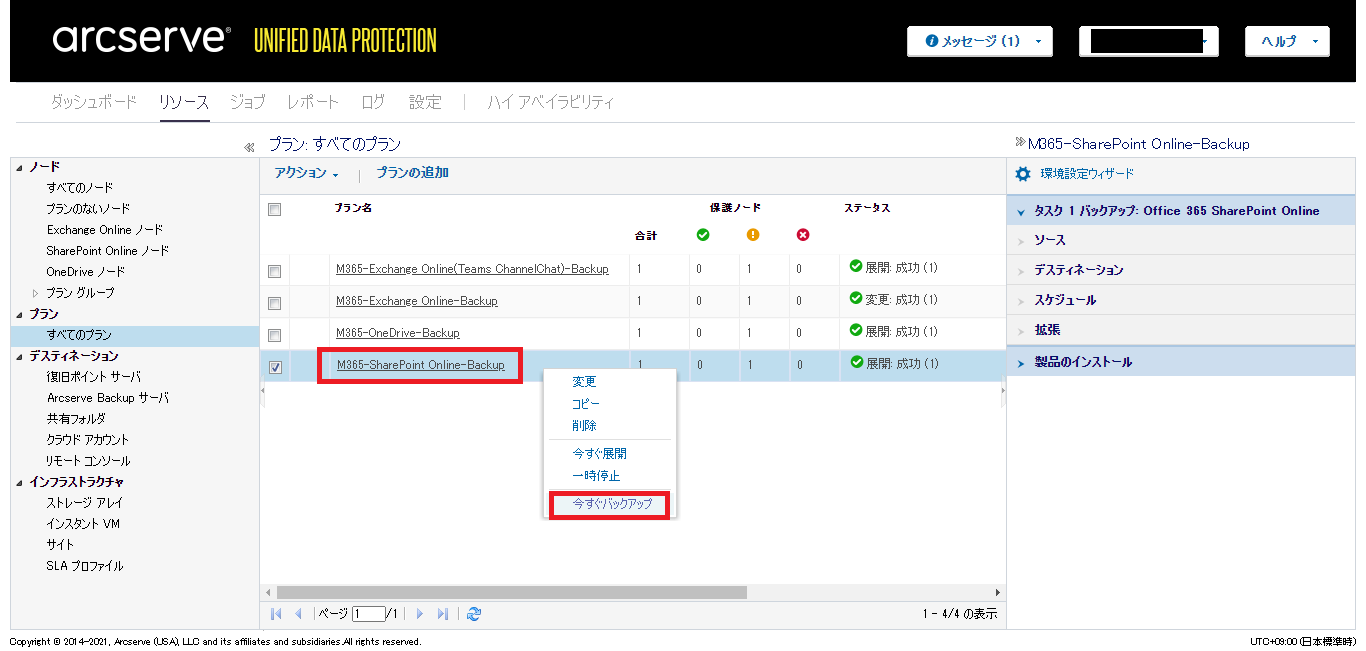Check the M365-OneDrive-Backup row checkbox
Screen dimensions: 1366x651
(275, 334)
